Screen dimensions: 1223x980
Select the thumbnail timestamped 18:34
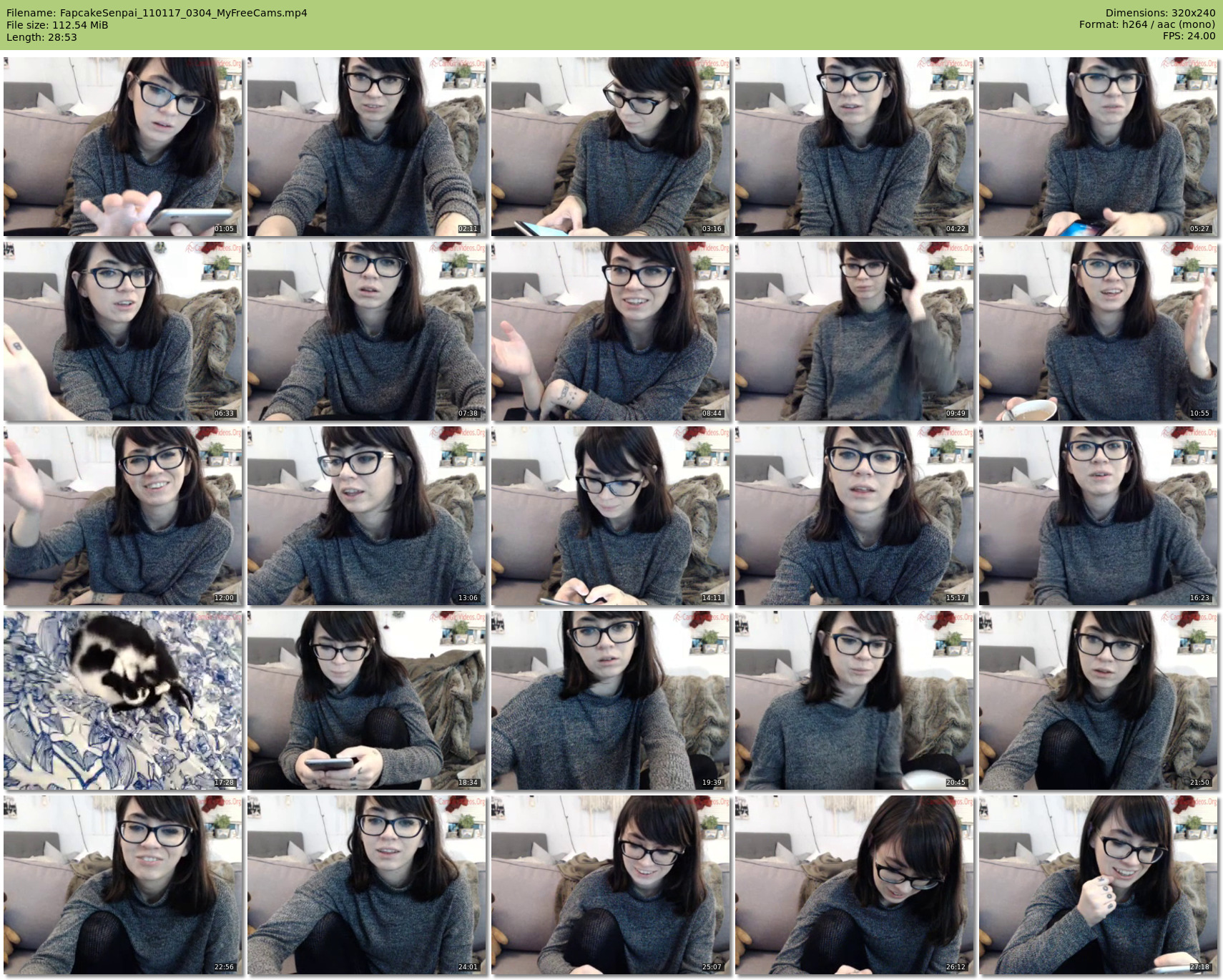click(367, 700)
